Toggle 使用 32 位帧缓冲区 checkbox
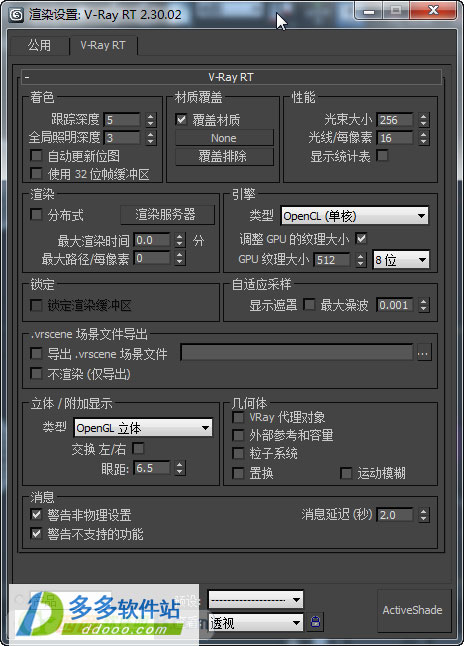 point(36,173)
